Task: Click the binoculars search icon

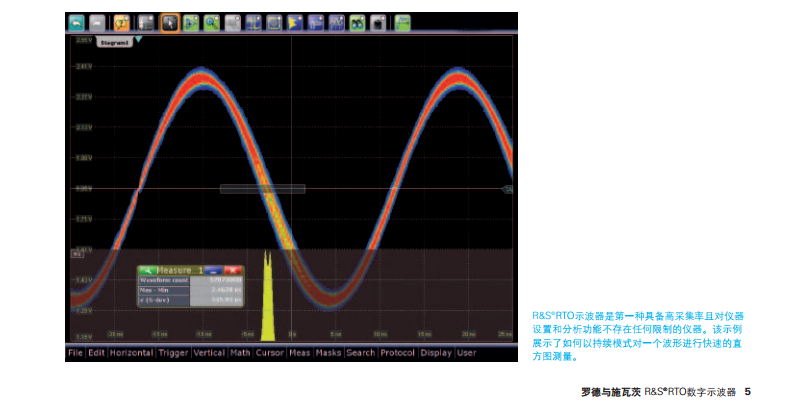Action: 358,21
